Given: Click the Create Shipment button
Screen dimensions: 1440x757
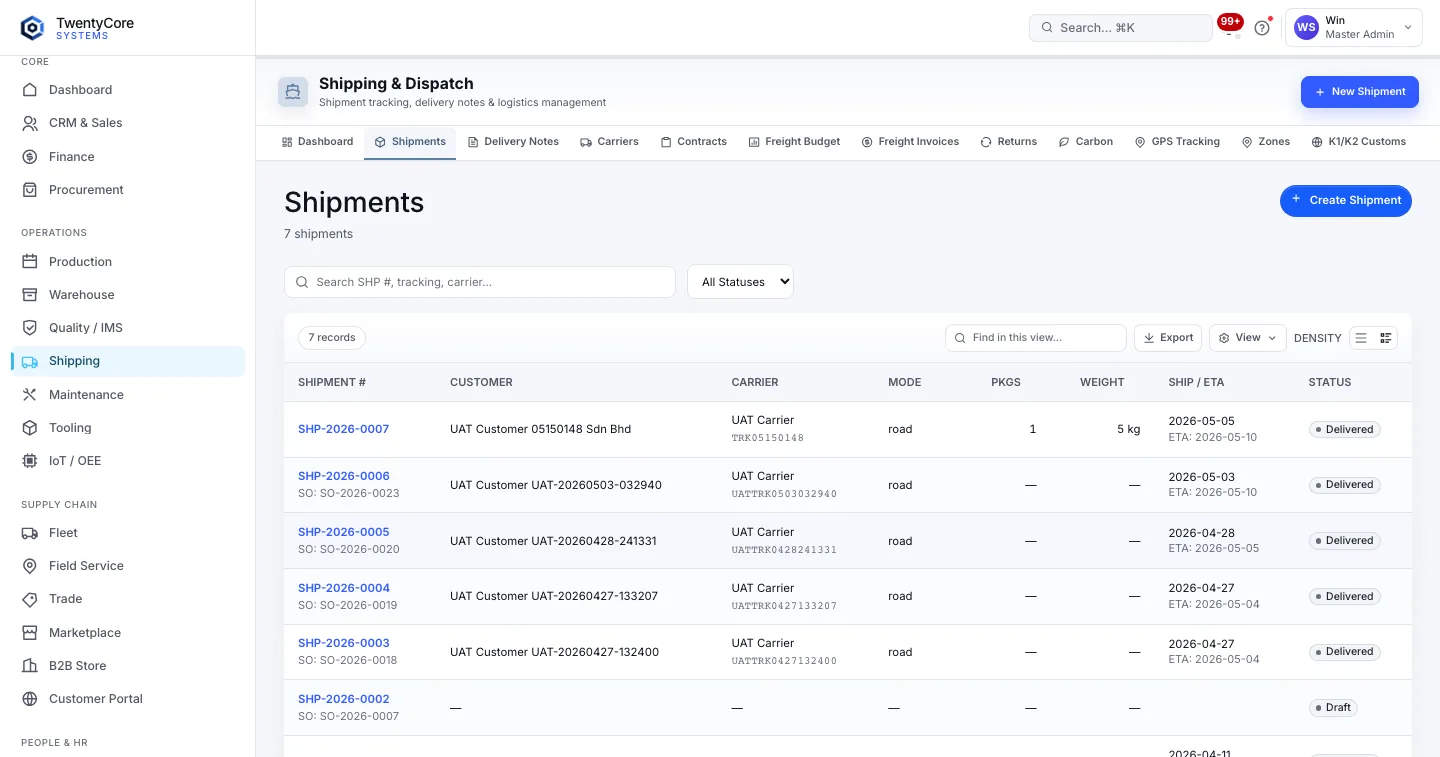Looking at the screenshot, I should (x=1345, y=200).
